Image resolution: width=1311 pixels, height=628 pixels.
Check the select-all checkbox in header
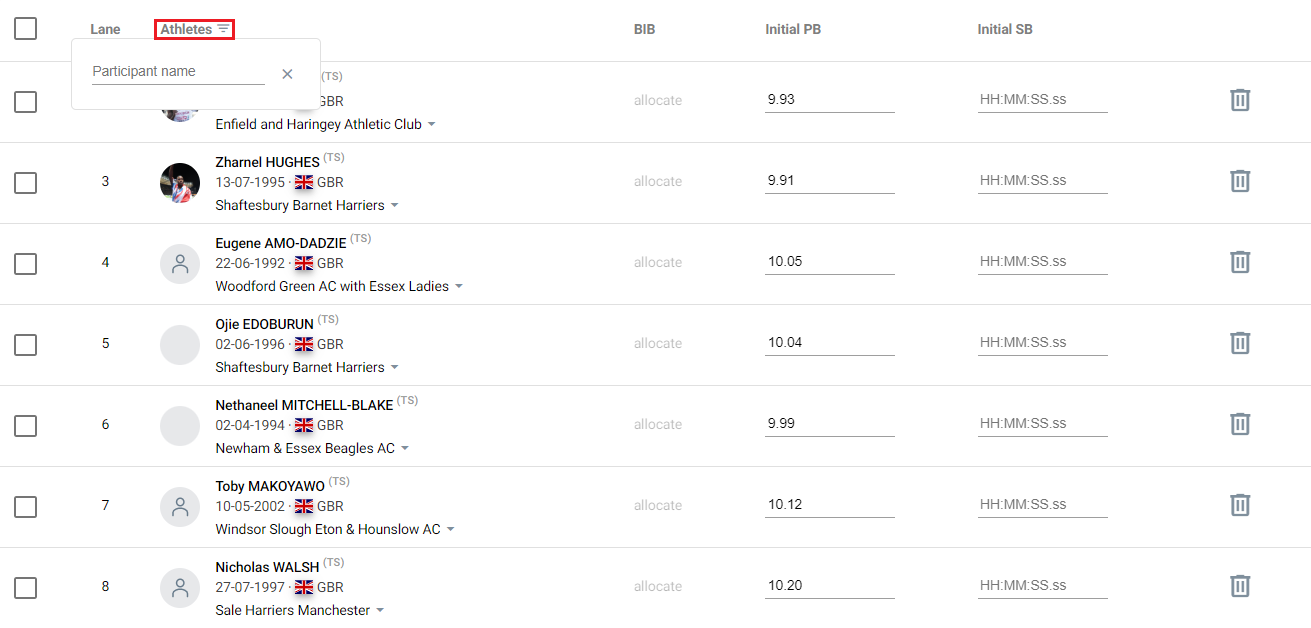pyautogui.click(x=25, y=29)
